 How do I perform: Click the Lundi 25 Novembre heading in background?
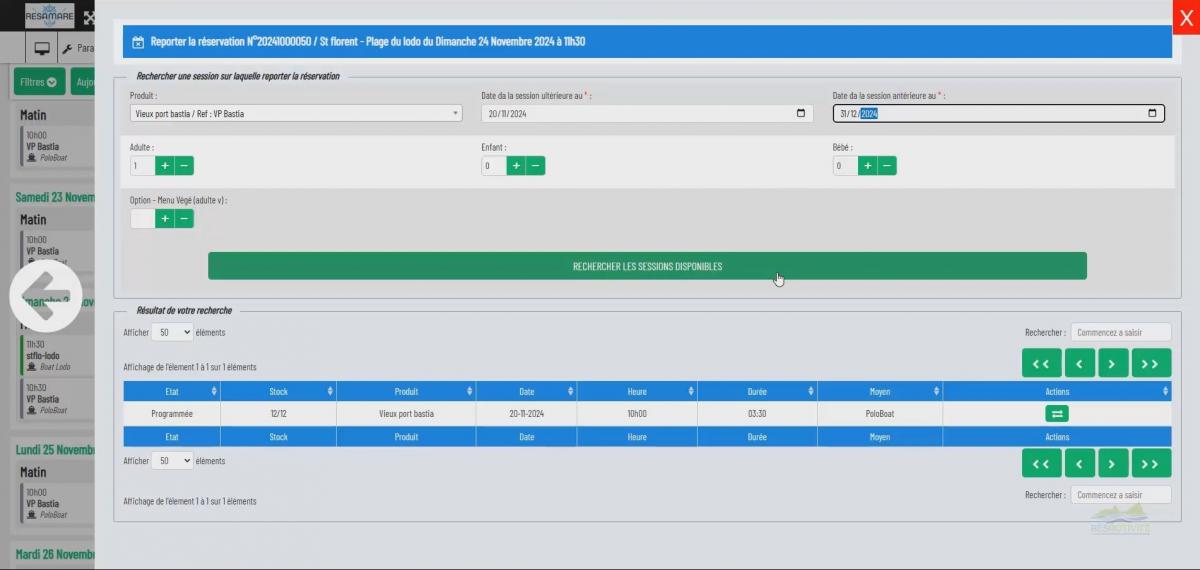(x=55, y=450)
